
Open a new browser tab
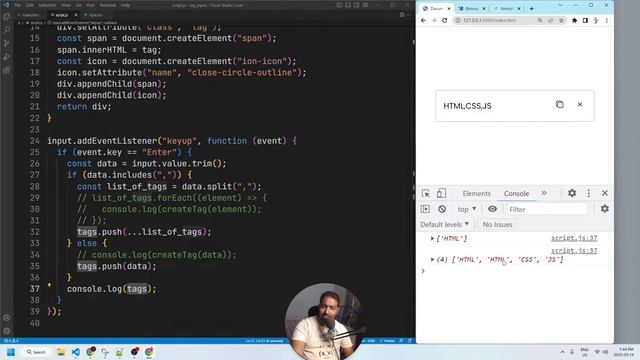point(531,8)
